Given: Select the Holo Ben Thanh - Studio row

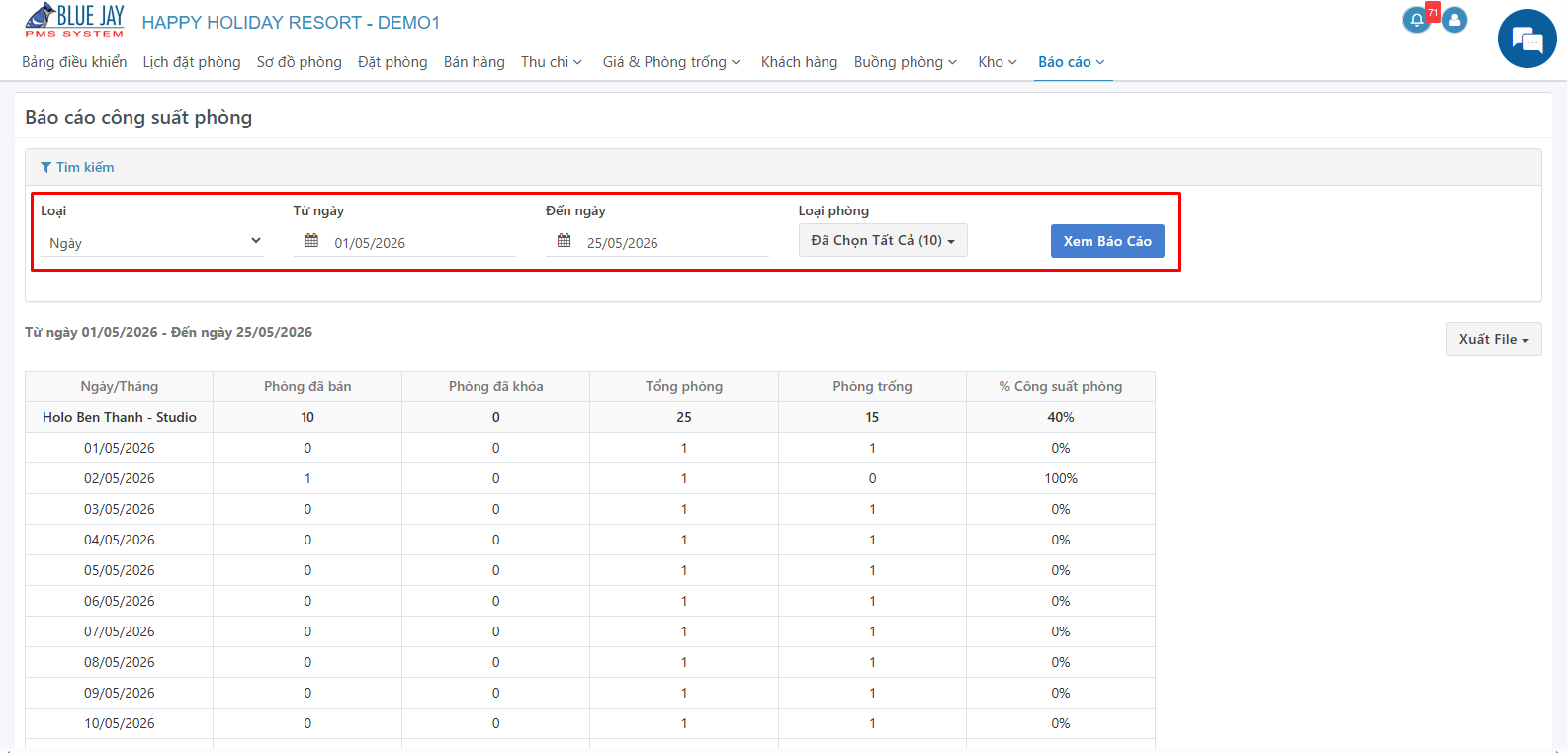Looking at the screenshot, I should (590, 417).
